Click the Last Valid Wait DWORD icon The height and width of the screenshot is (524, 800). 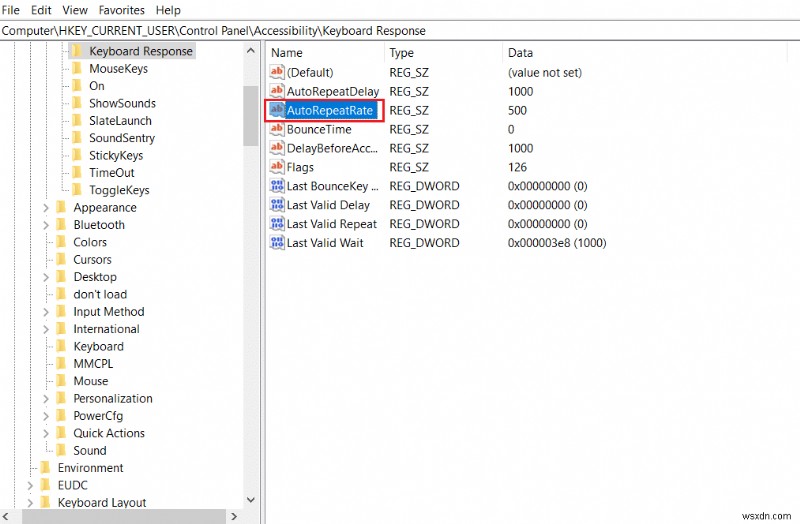pyautogui.click(x=277, y=242)
